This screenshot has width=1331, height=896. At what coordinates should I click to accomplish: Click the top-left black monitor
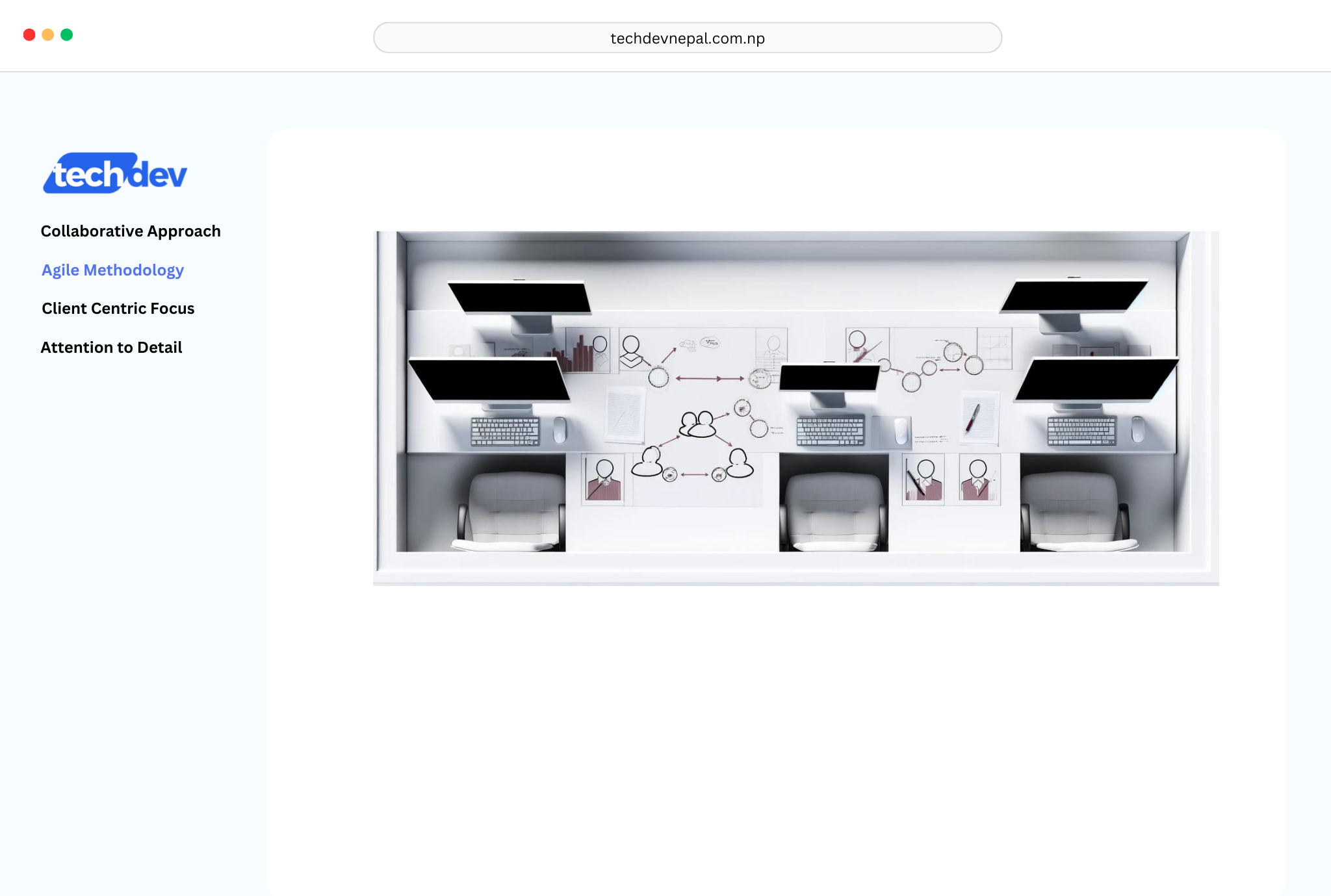(x=520, y=297)
